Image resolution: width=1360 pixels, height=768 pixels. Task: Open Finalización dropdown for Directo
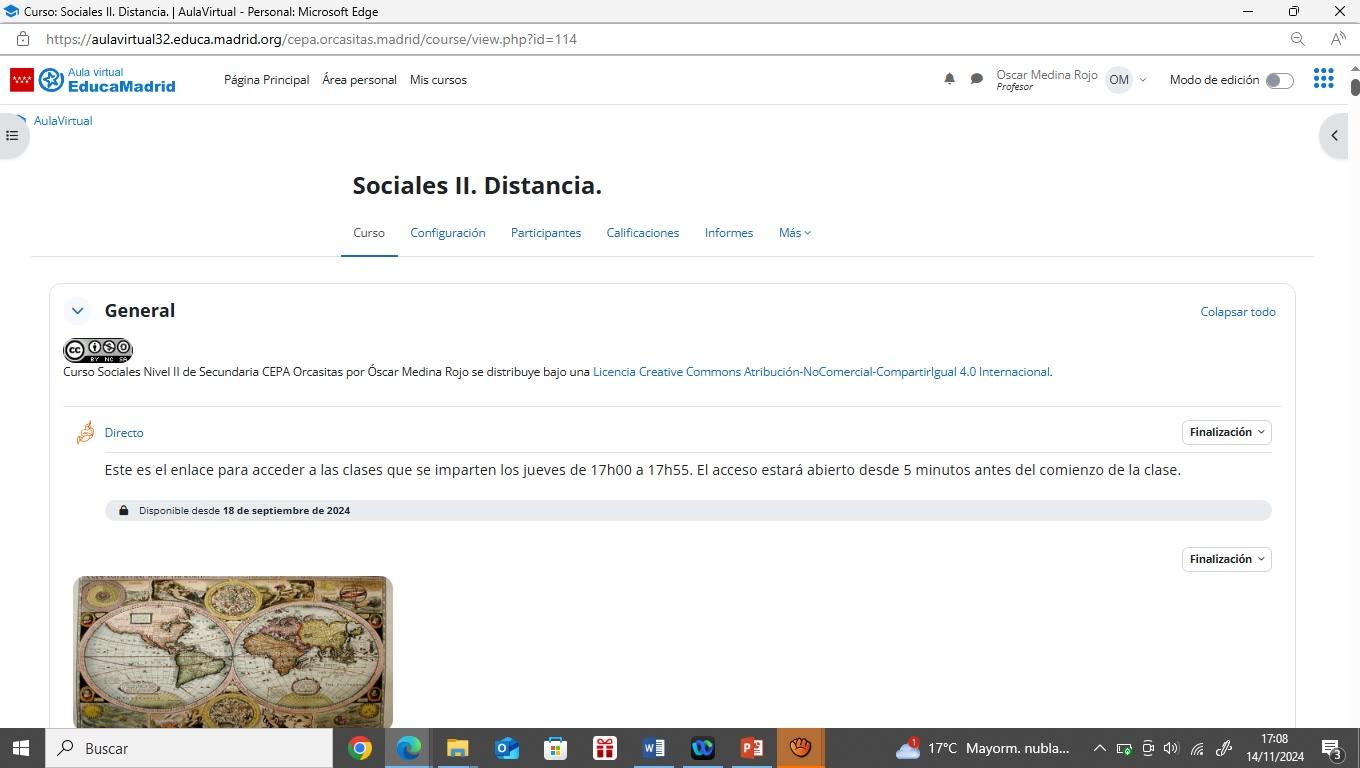coord(1226,432)
